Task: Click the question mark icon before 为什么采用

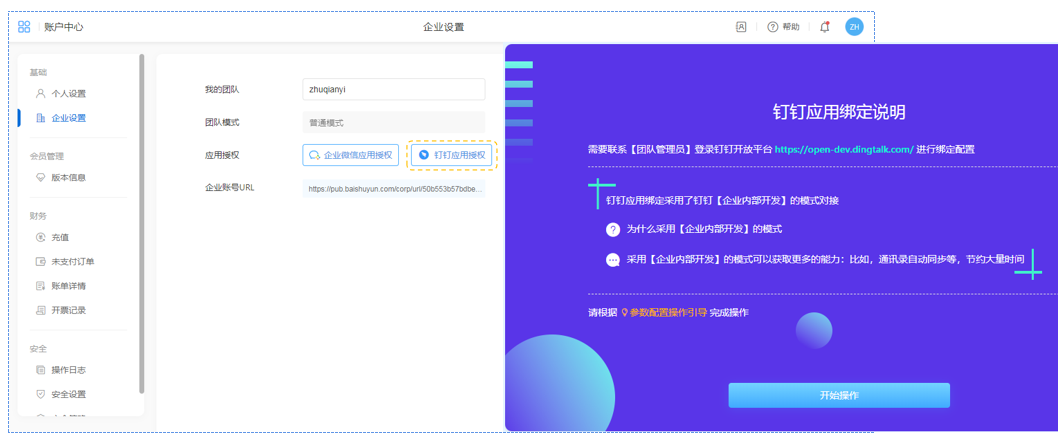Action: pyautogui.click(x=613, y=229)
